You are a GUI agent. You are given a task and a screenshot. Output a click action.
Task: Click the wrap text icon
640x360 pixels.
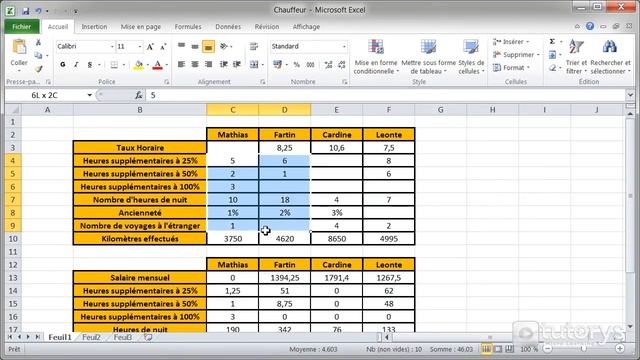click(x=254, y=47)
